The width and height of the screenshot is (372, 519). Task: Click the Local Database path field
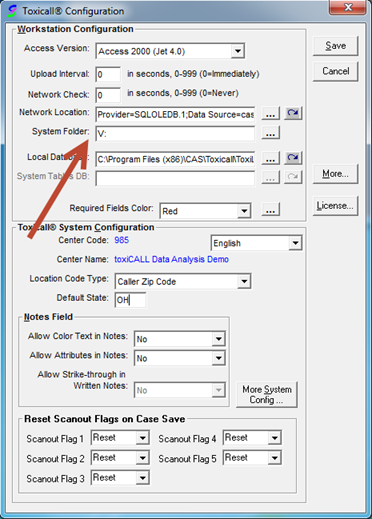coord(175,159)
